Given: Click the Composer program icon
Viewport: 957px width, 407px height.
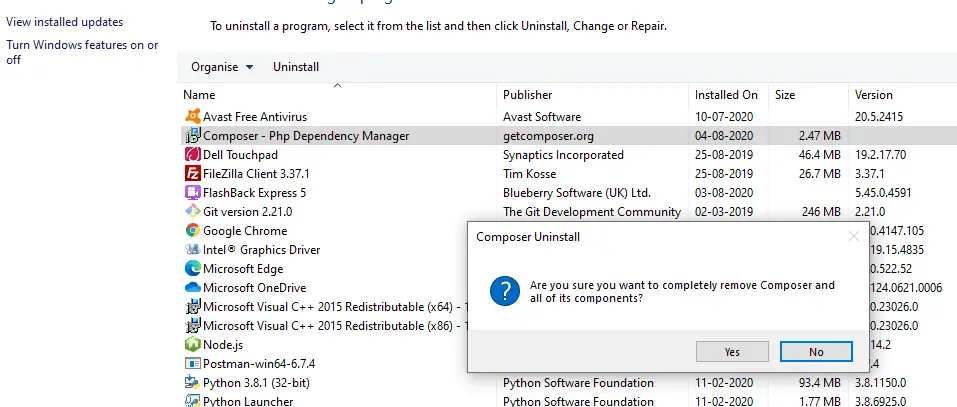Looking at the screenshot, I should (192, 135).
